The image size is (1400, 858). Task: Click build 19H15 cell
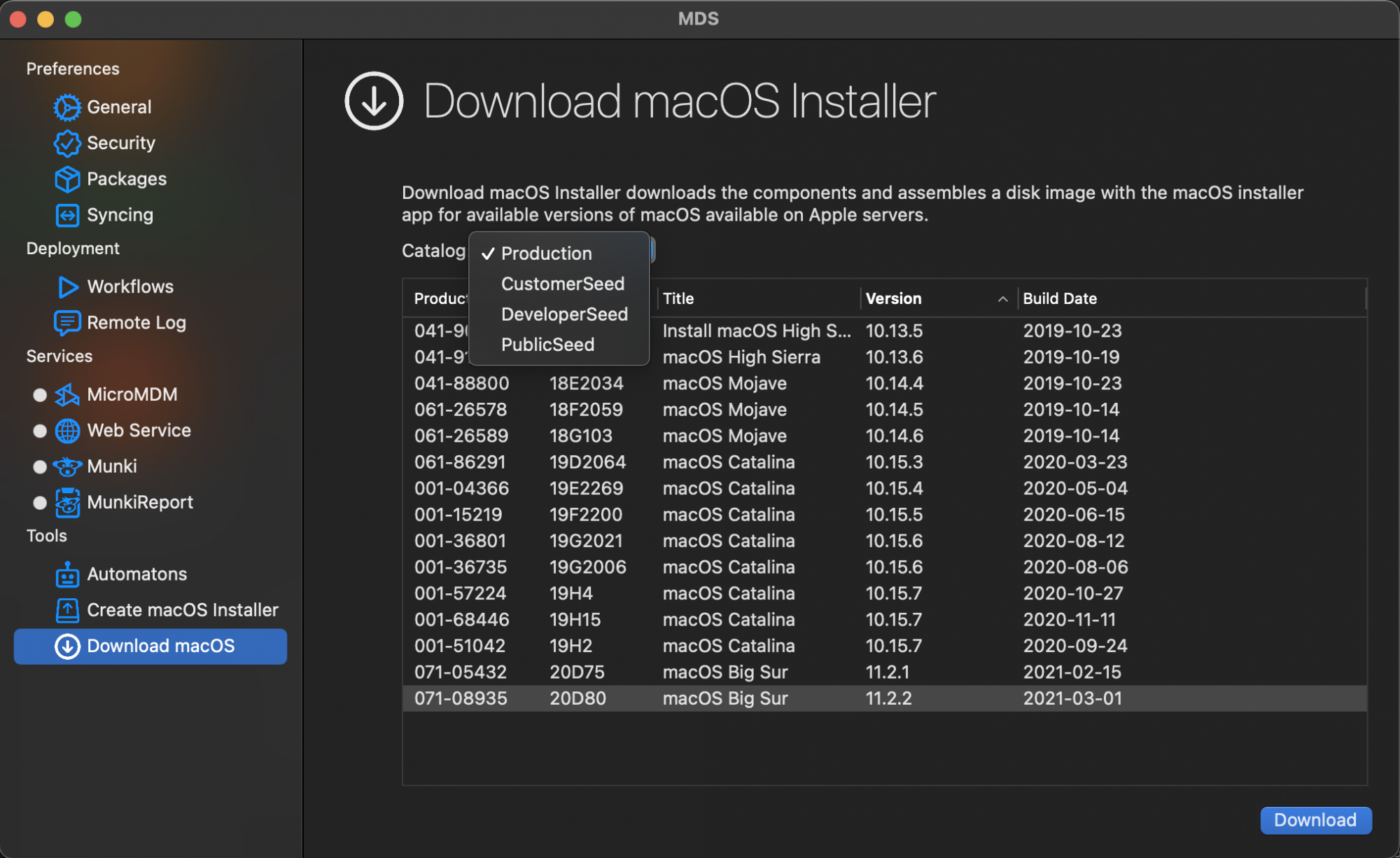pyautogui.click(x=575, y=620)
